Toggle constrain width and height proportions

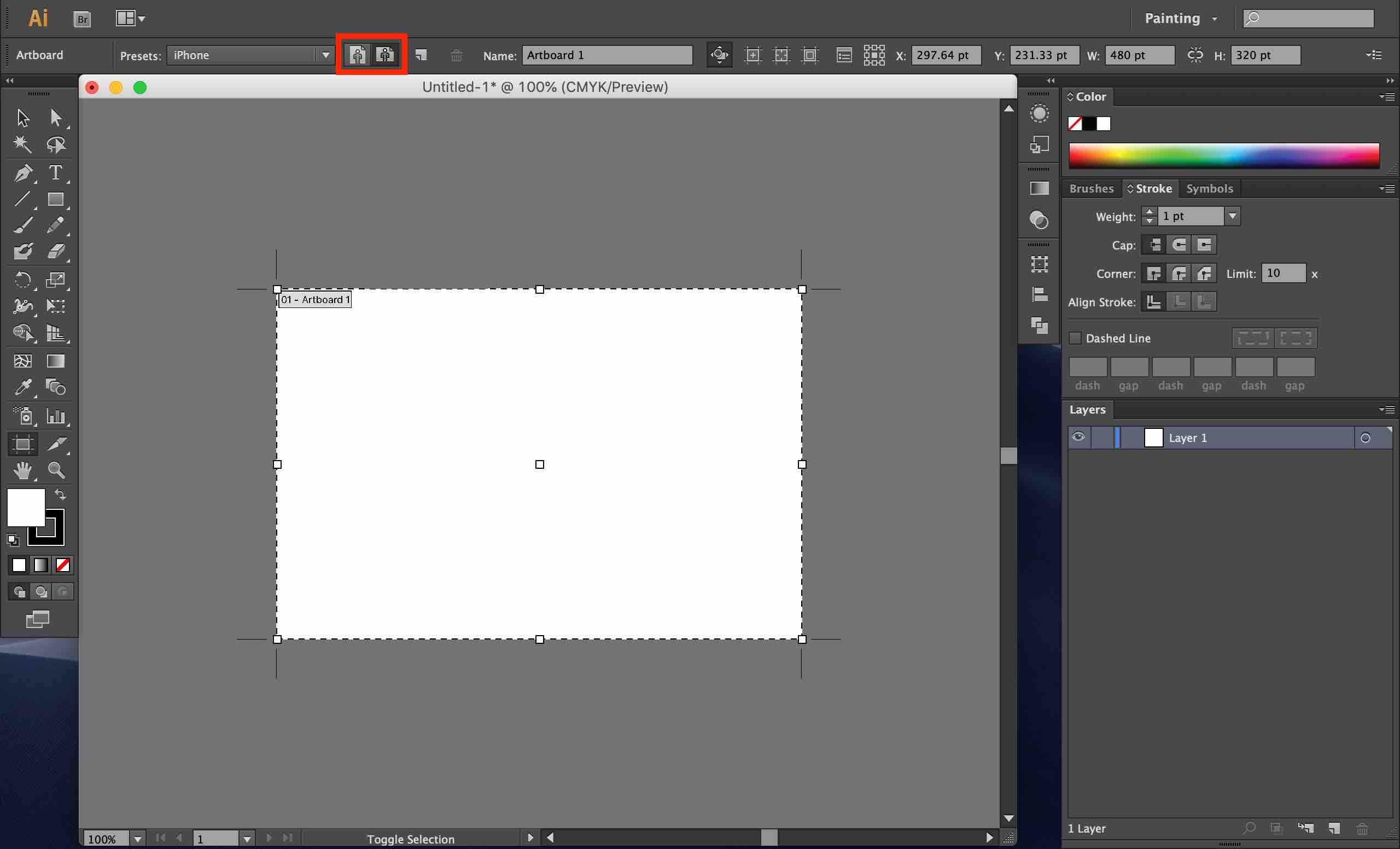pyautogui.click(x=1195, y=55)
